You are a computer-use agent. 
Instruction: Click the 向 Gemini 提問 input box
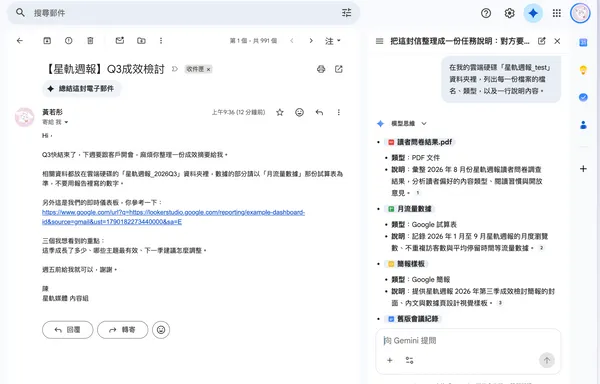pyautogui.click(x=468, y=341)
